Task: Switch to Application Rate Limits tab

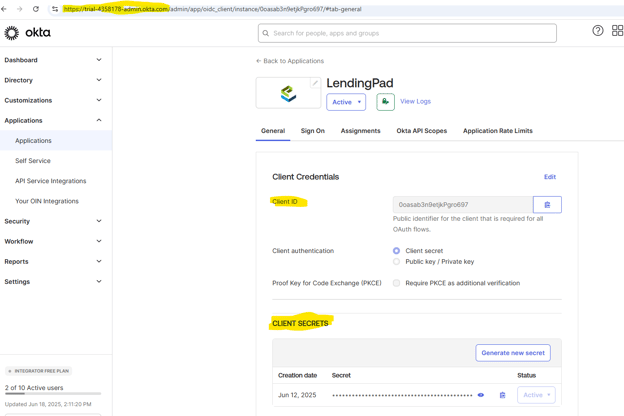Action: (497, 131)
